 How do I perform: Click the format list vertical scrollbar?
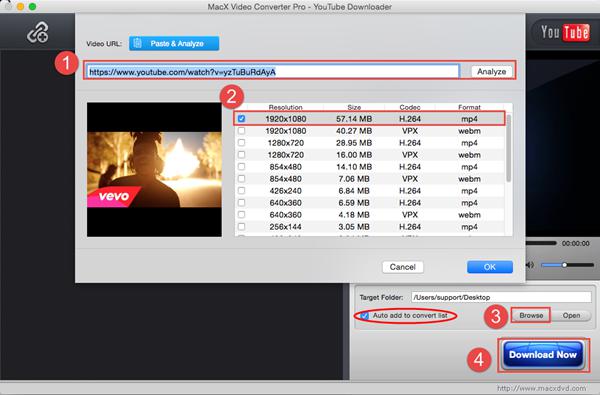(x=509, y=148)
